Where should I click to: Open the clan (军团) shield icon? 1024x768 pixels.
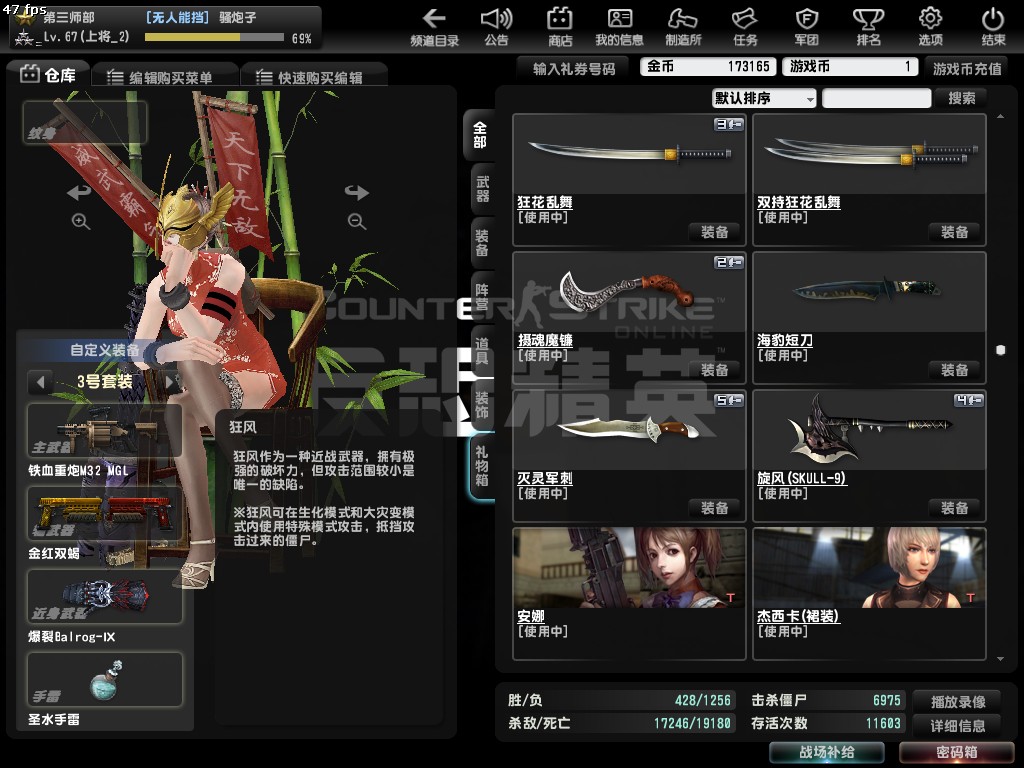[807, 27]
